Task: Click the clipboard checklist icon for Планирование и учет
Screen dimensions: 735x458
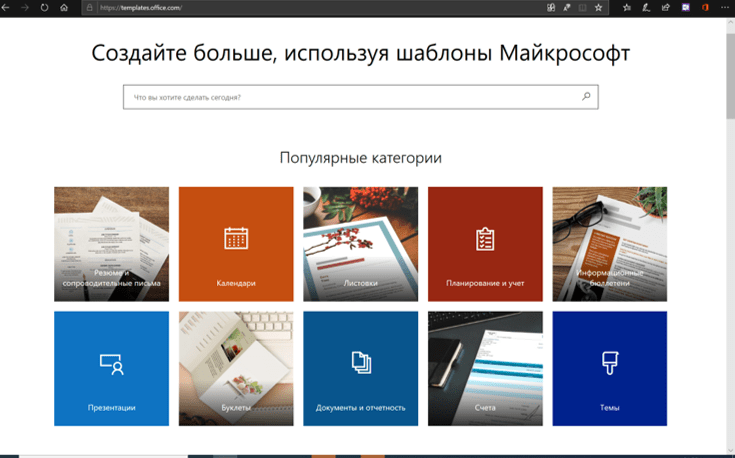Action: (x=485, y=239)
